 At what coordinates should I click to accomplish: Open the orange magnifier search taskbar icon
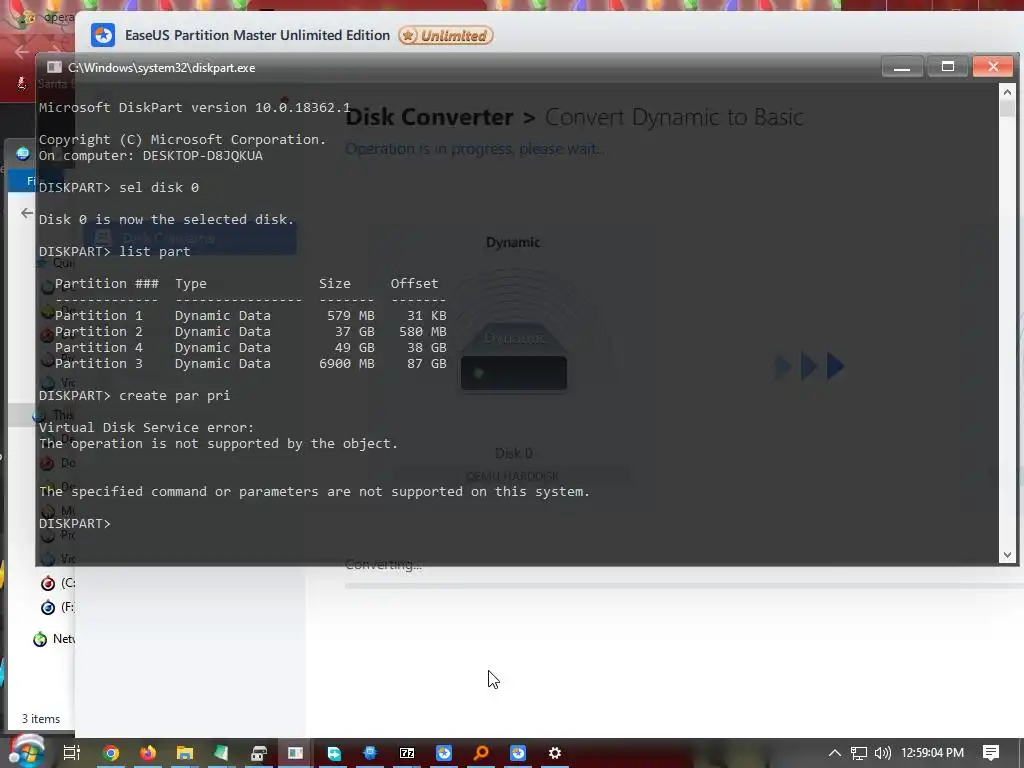(x=481, y=753)
